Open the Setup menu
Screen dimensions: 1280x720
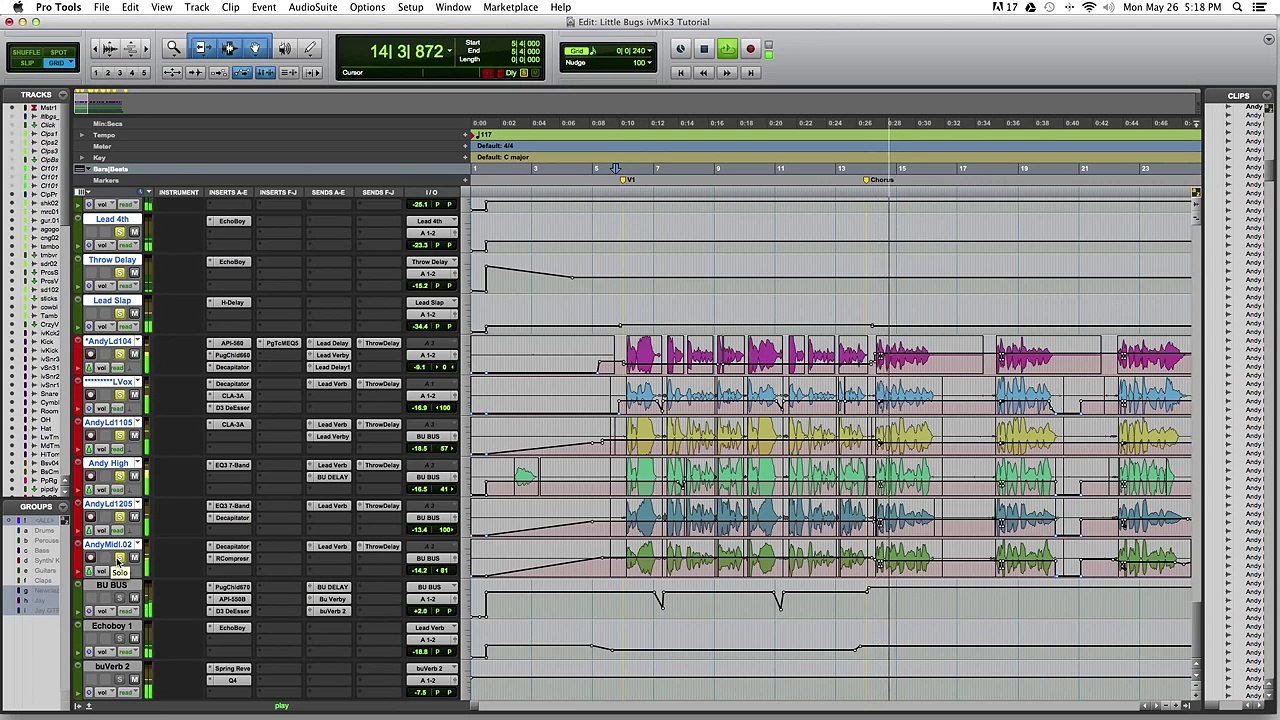coord(410,7)
